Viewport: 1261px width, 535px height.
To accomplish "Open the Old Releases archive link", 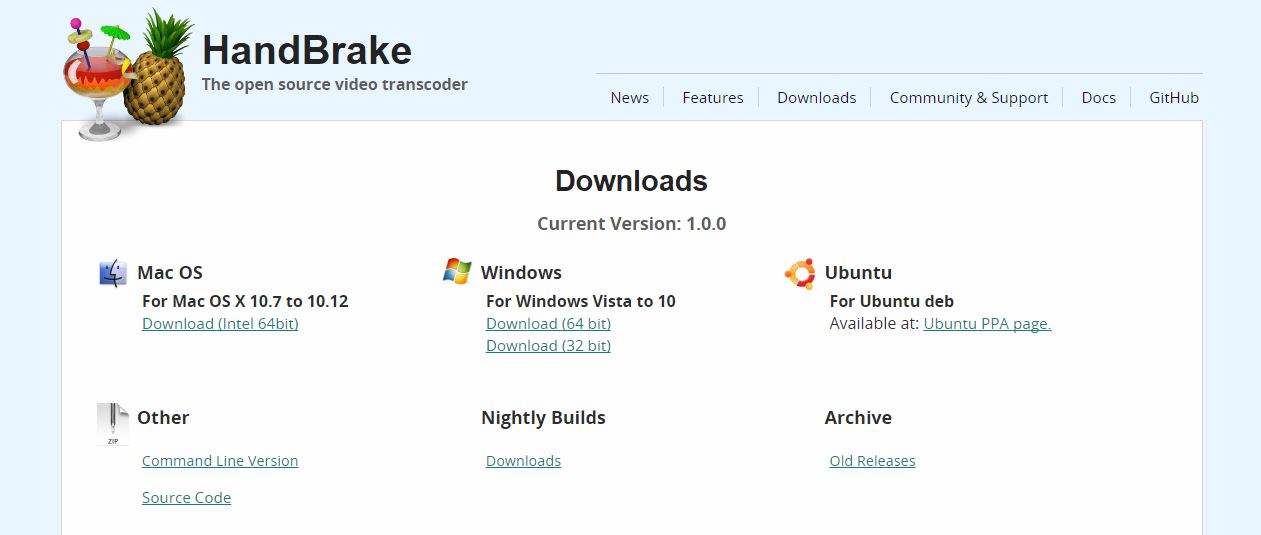I will (x=872, y=461).
